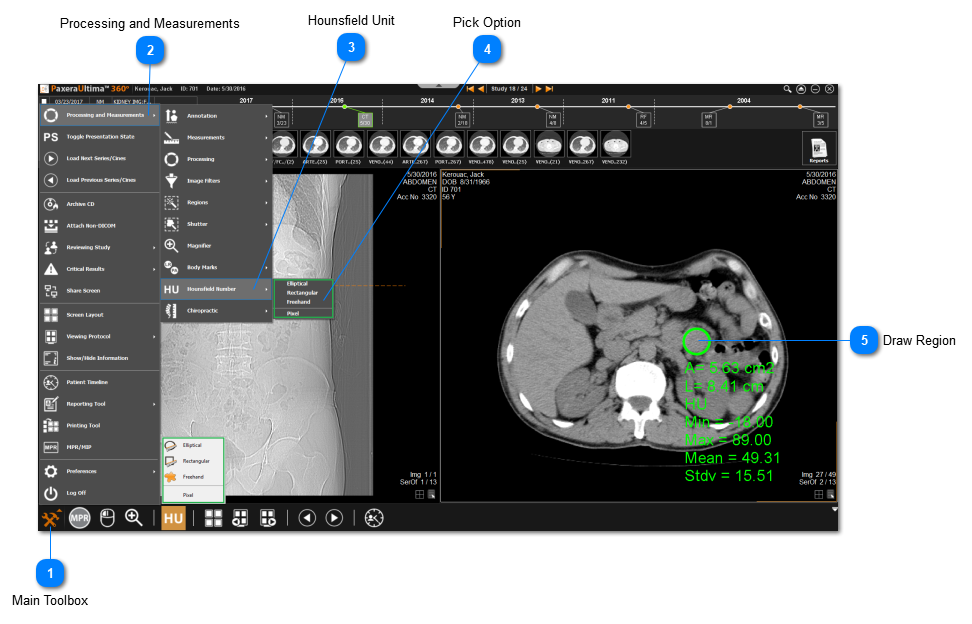Select the HU tool in bottom toolbar
Screen dimensions: 972x624
tap(174, 518)
